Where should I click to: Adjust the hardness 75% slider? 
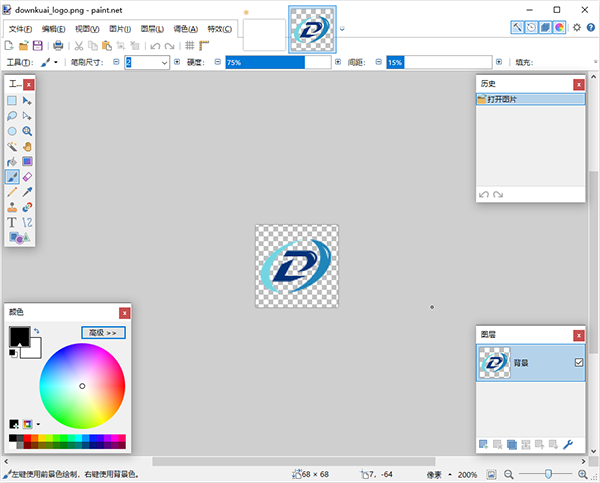[278, 62]
